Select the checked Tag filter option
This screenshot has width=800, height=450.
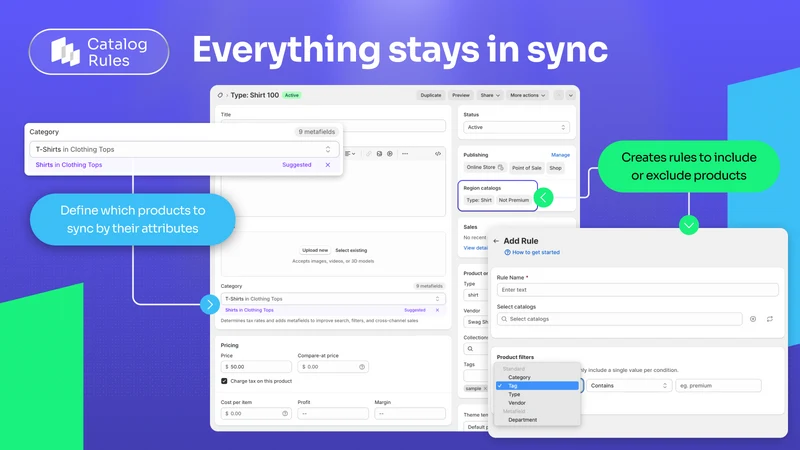(x=537, y=386)
